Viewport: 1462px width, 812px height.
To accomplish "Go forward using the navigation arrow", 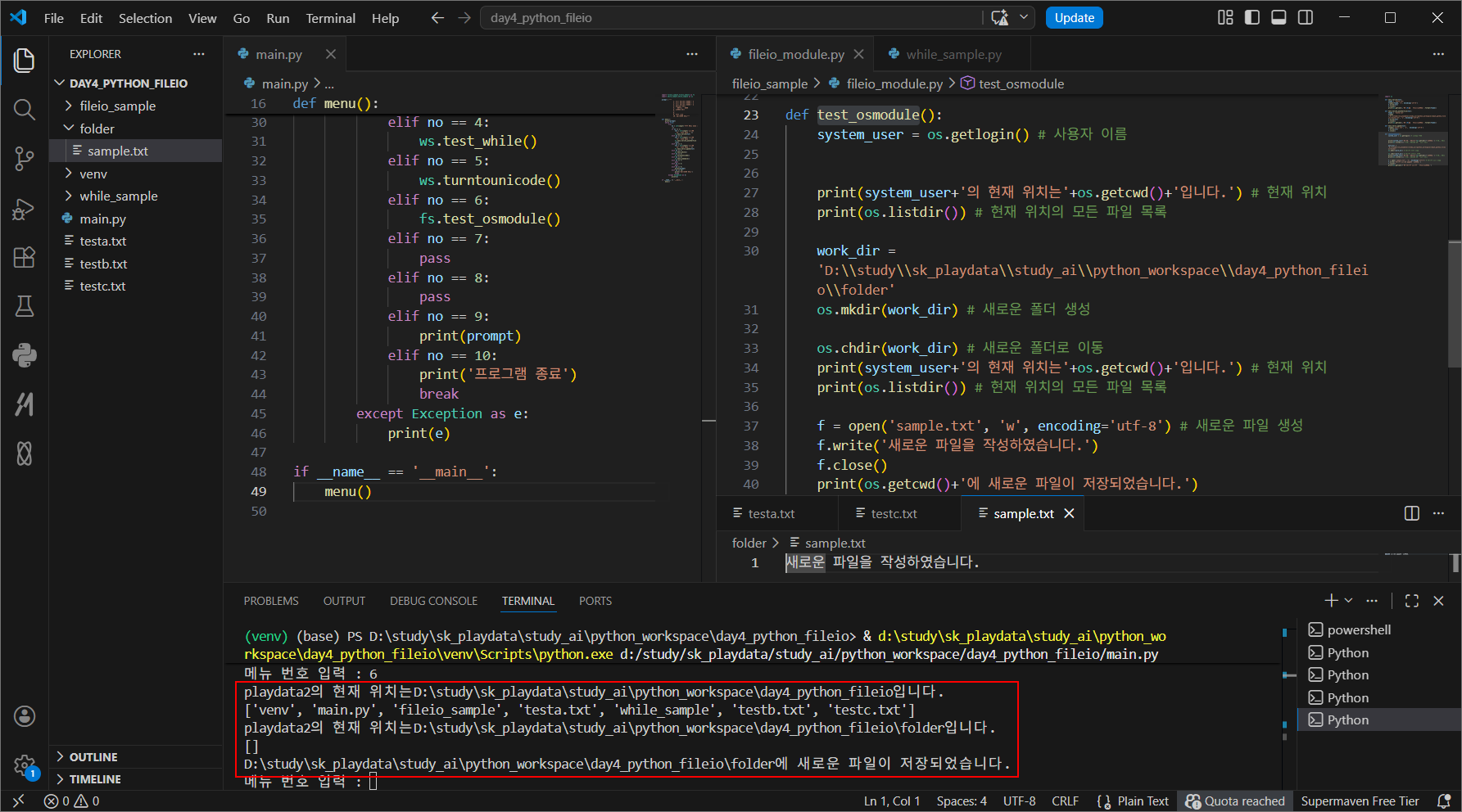I will point(464,18).
